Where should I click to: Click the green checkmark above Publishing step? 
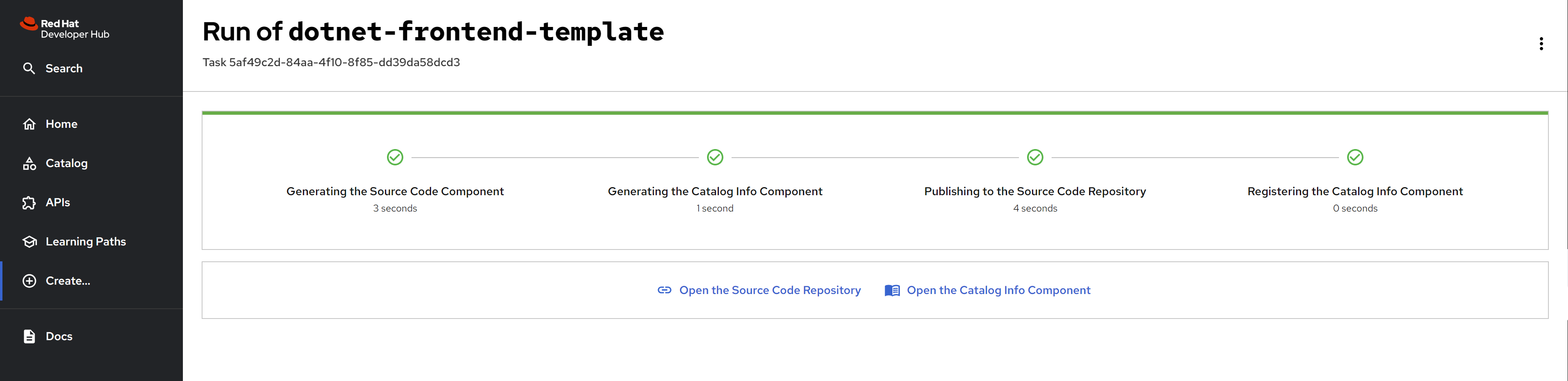pos(1034,158)
